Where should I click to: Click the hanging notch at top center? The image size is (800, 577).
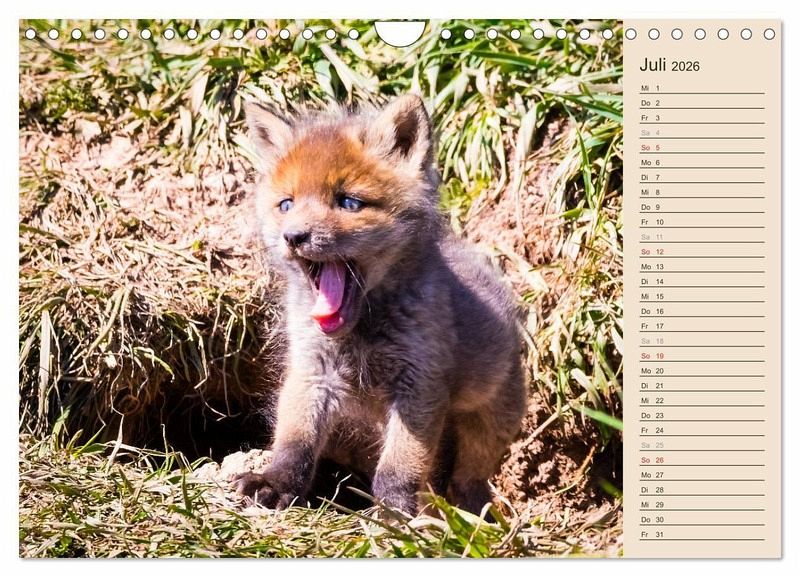tap(400, 33)
